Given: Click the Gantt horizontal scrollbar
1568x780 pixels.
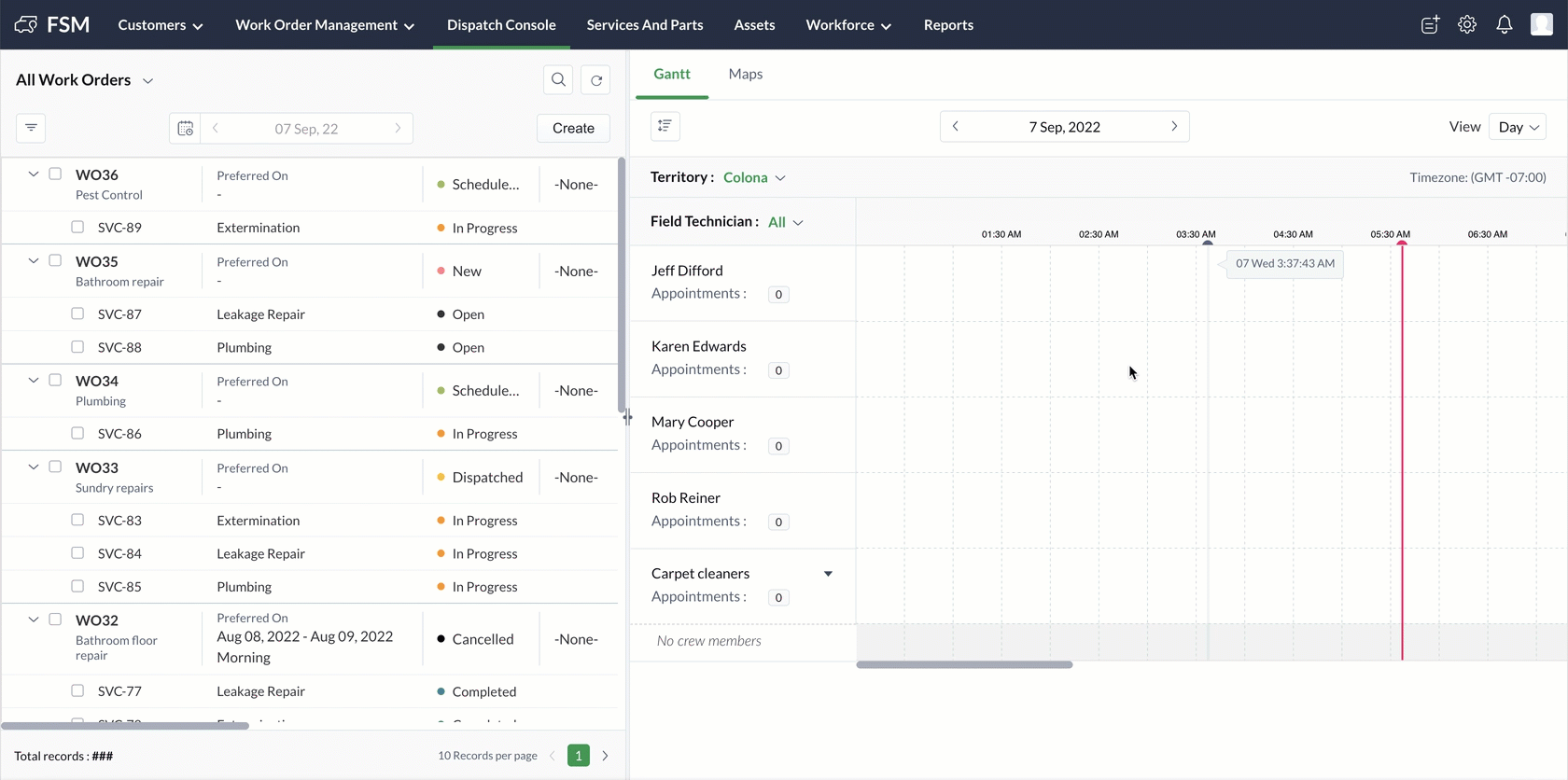Looking at the screenshot, I should (964, 664).
